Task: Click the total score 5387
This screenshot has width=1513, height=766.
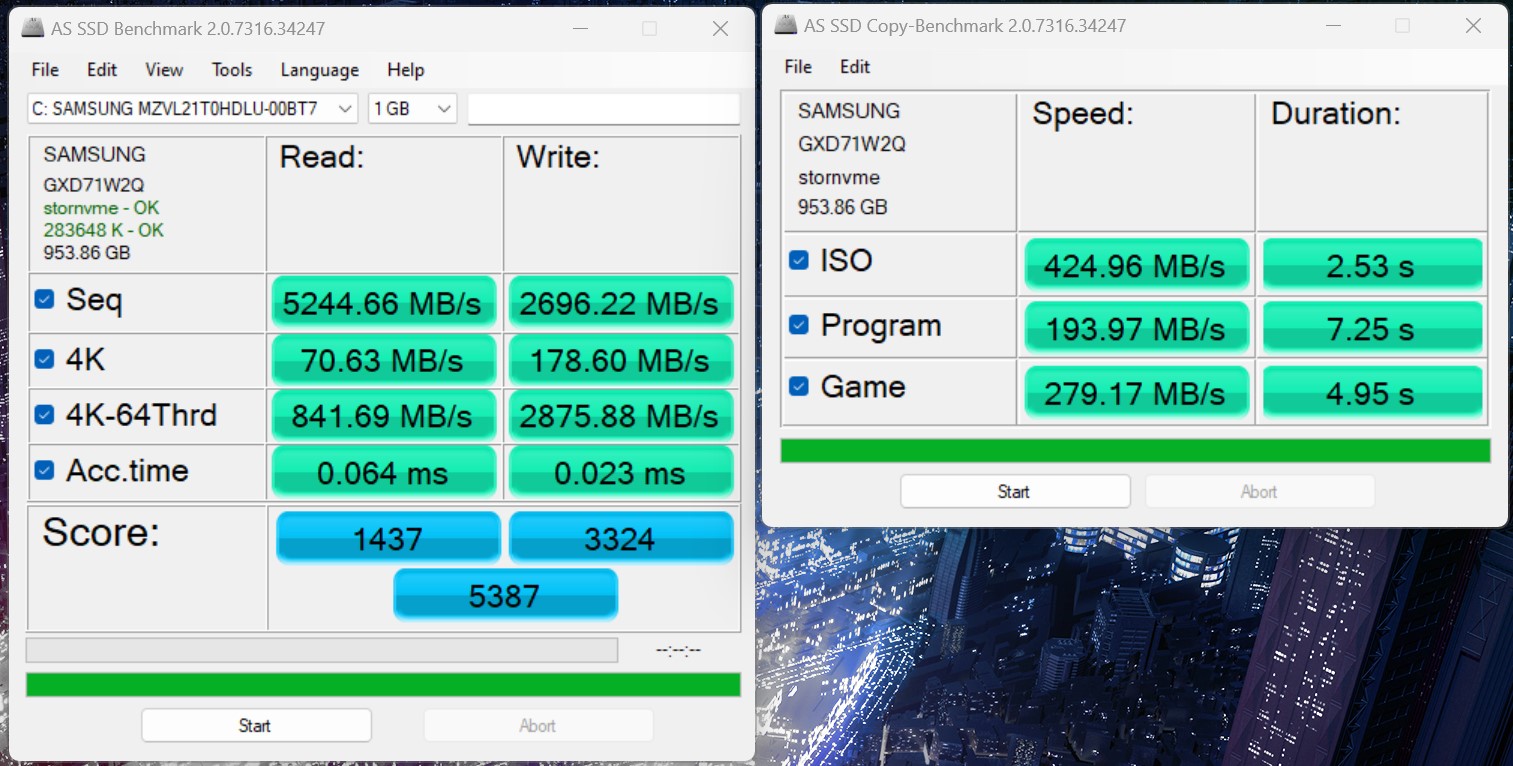Action: (505, 595)
